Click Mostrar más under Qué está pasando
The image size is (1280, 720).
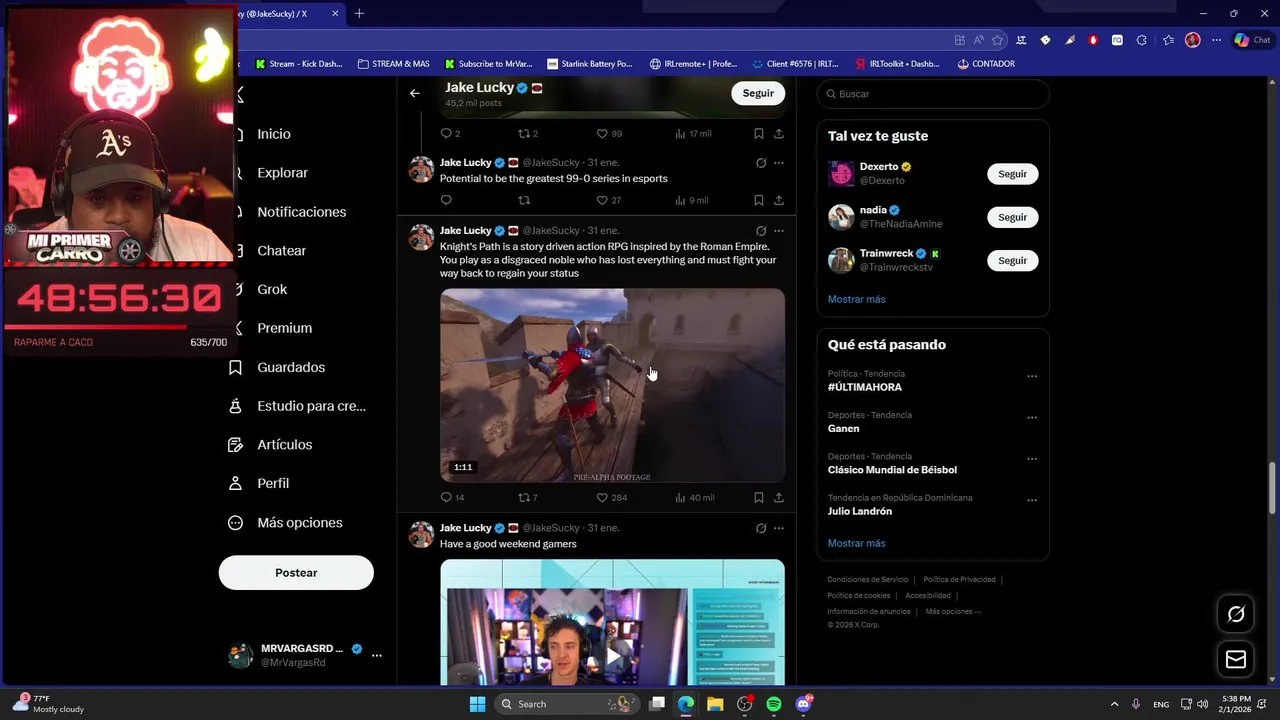click(856, 543)
